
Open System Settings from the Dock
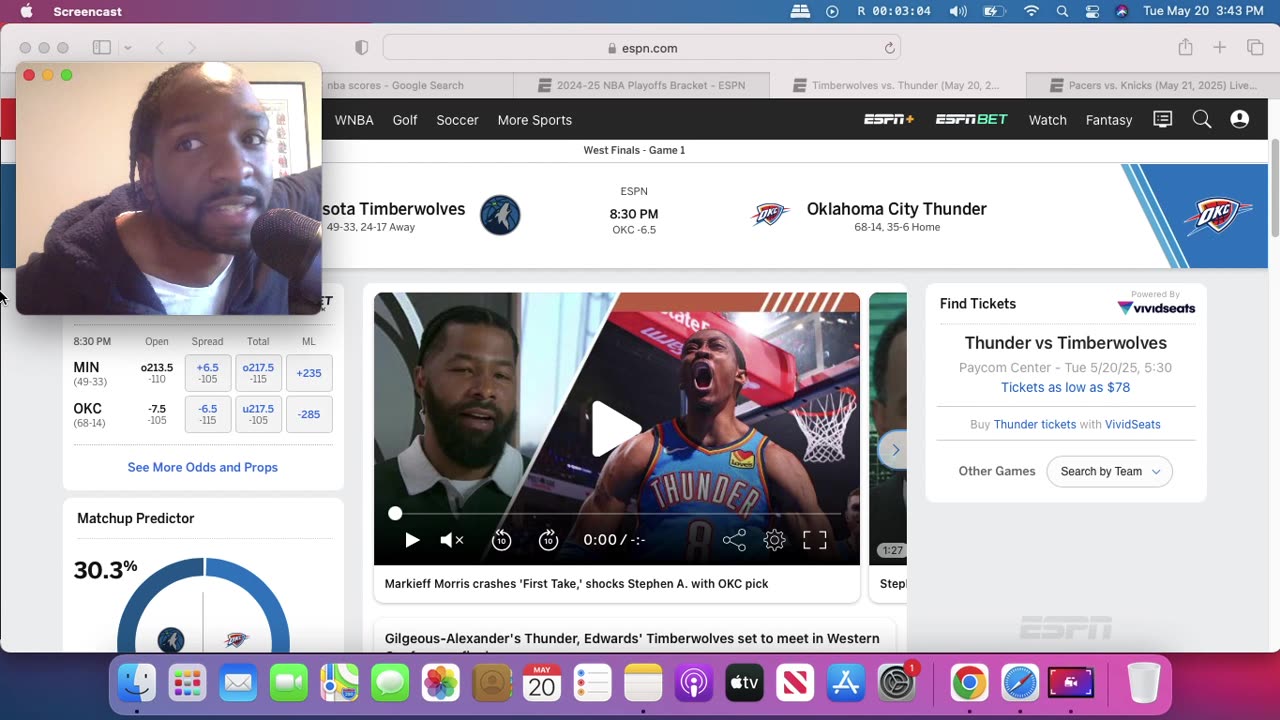point(896,683)
